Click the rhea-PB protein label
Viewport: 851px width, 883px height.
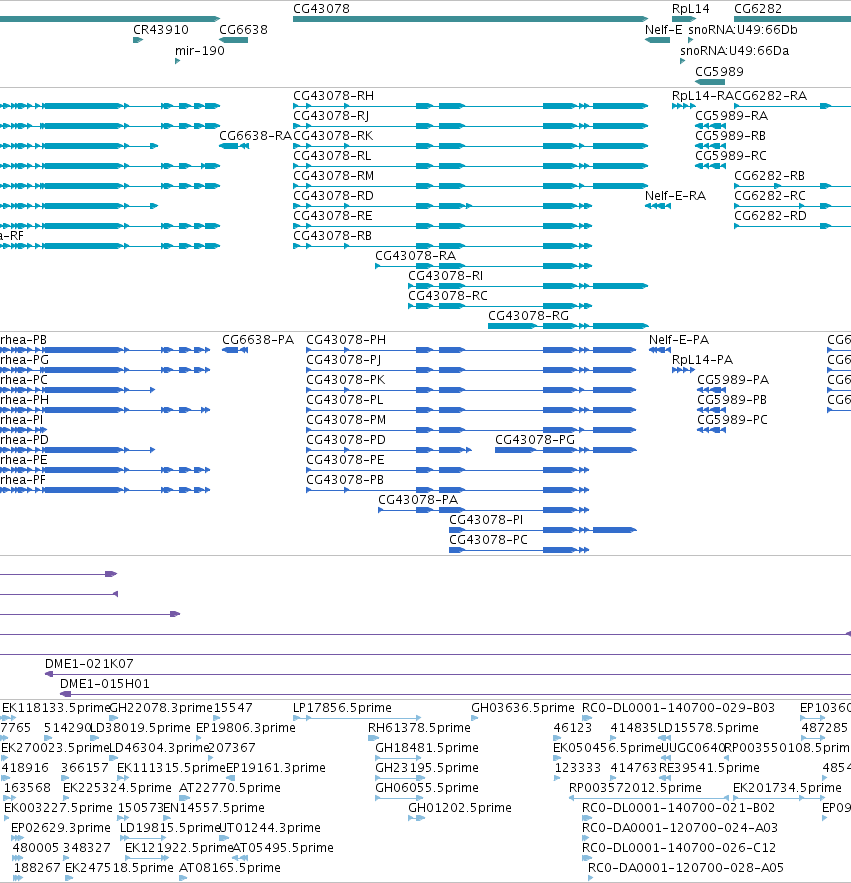coord(23,339)
